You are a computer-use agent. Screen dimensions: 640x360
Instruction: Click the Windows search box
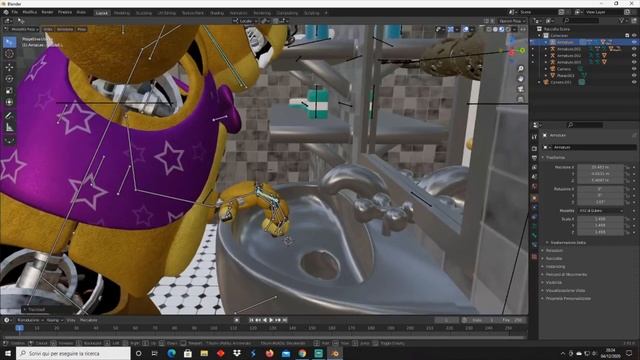(x=73, y=353)
